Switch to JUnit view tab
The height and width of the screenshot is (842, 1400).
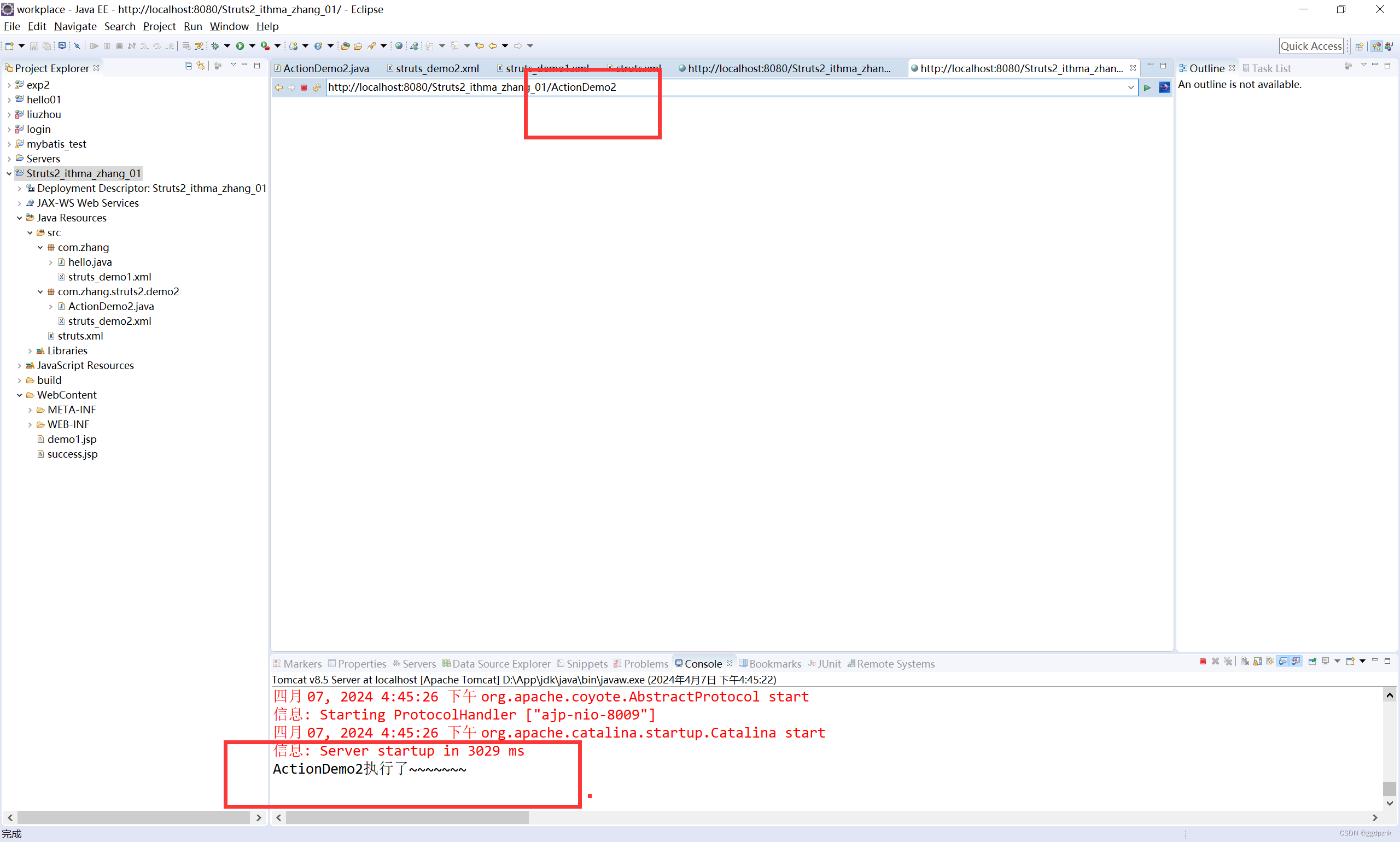click(x=825, y=664)
